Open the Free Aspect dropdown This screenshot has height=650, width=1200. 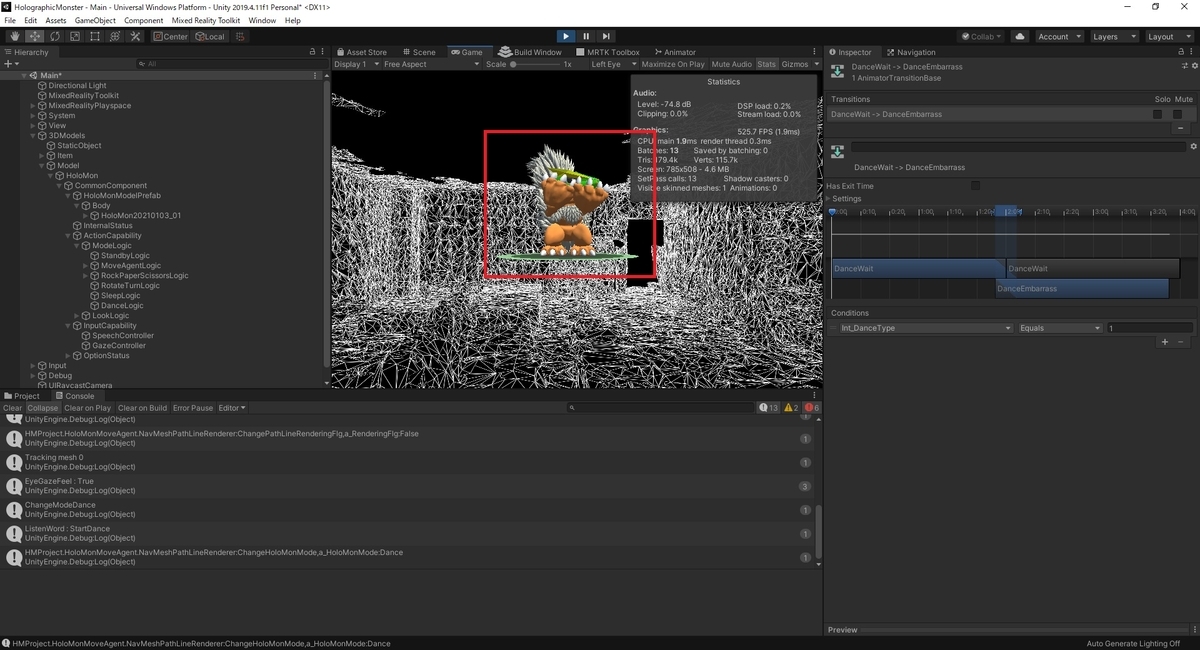tap(431, 64)
